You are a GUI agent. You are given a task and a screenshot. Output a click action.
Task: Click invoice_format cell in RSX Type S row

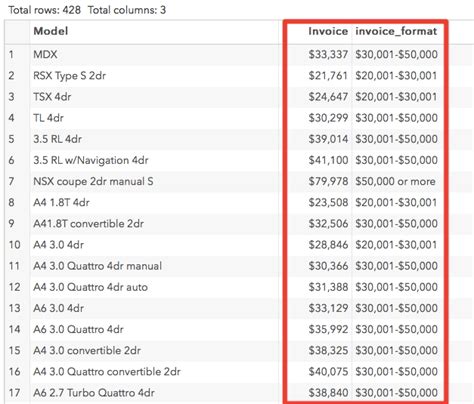(396, 76)
